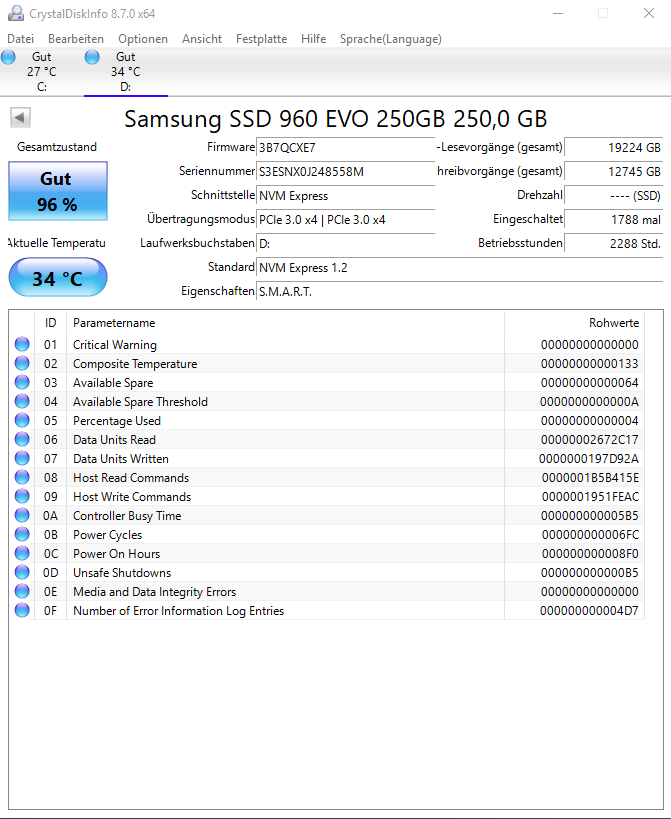
Task: Select the Critical Warning parameter name
Action: pos(115,345)
